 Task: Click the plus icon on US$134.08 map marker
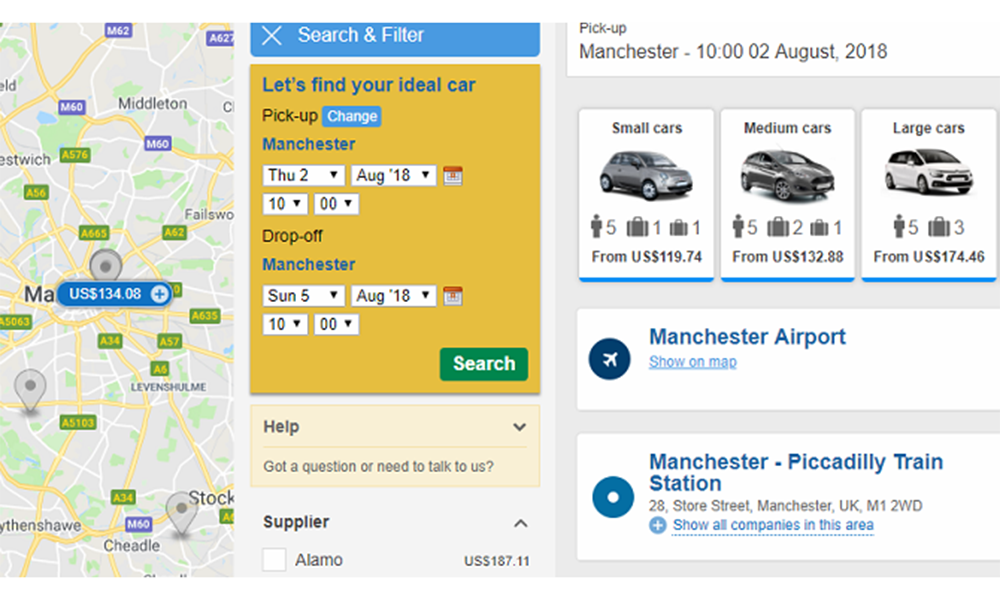[x=159, y=294]
